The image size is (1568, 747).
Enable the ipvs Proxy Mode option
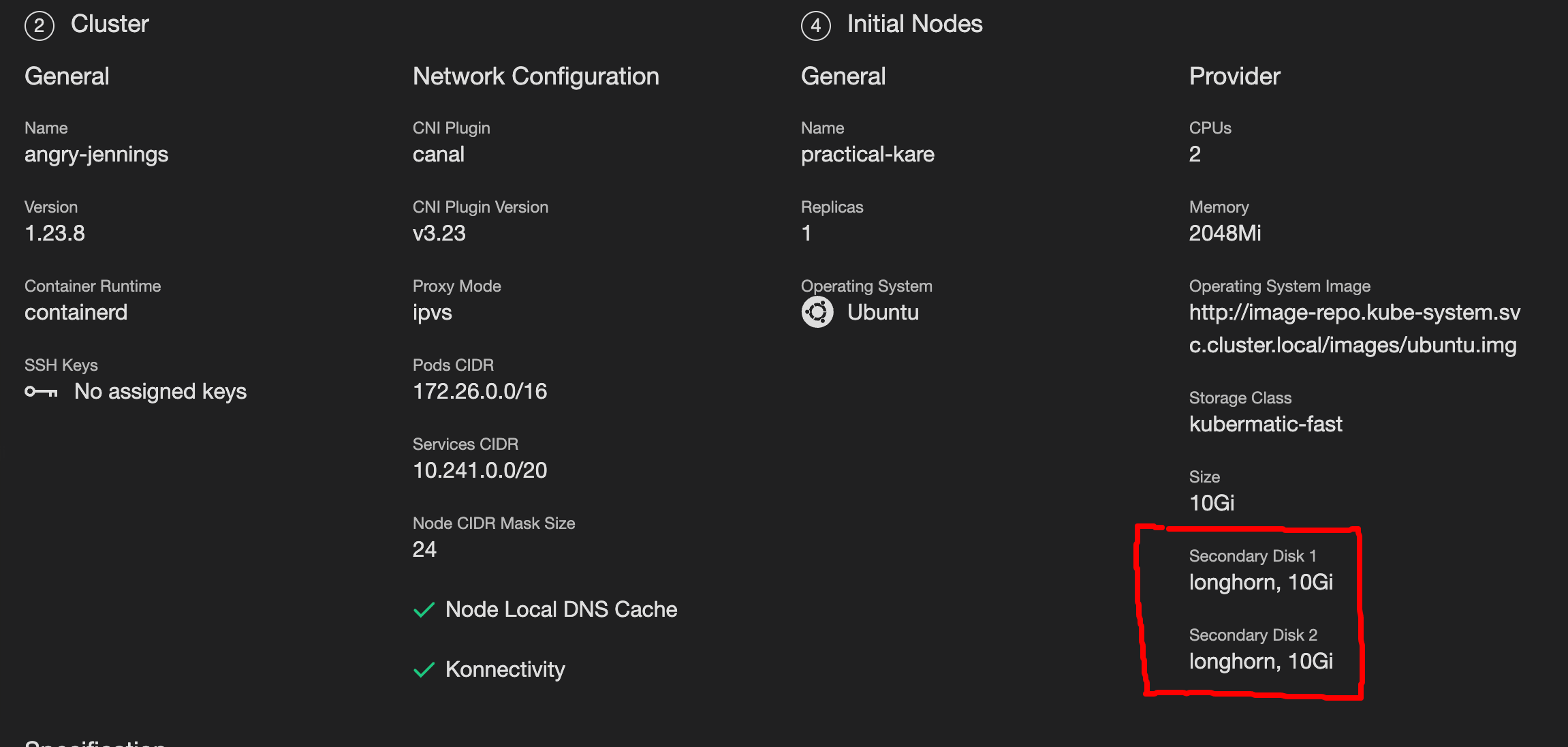432,312
